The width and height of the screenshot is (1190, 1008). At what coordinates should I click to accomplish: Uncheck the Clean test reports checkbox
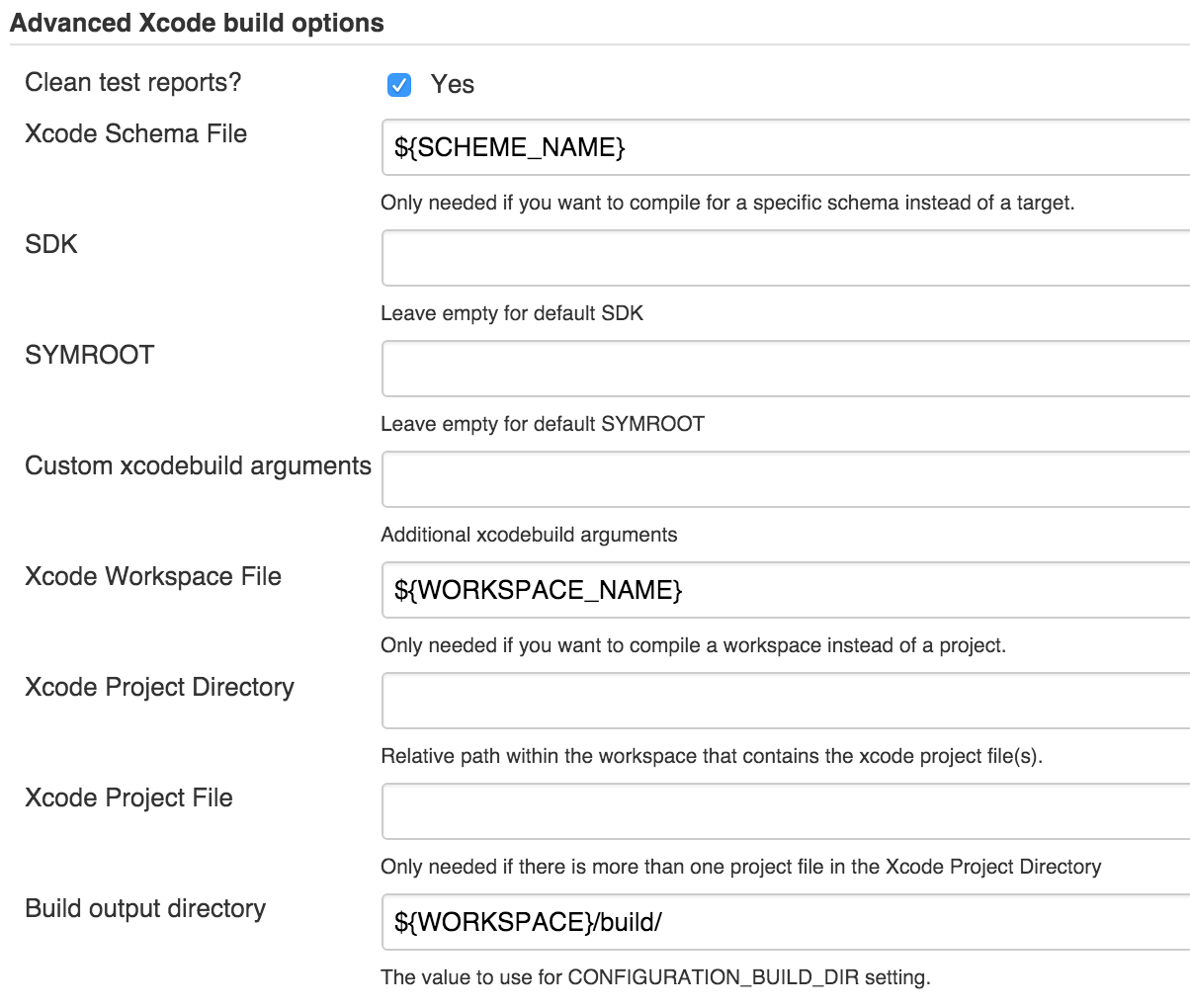[x=399, y=85]
